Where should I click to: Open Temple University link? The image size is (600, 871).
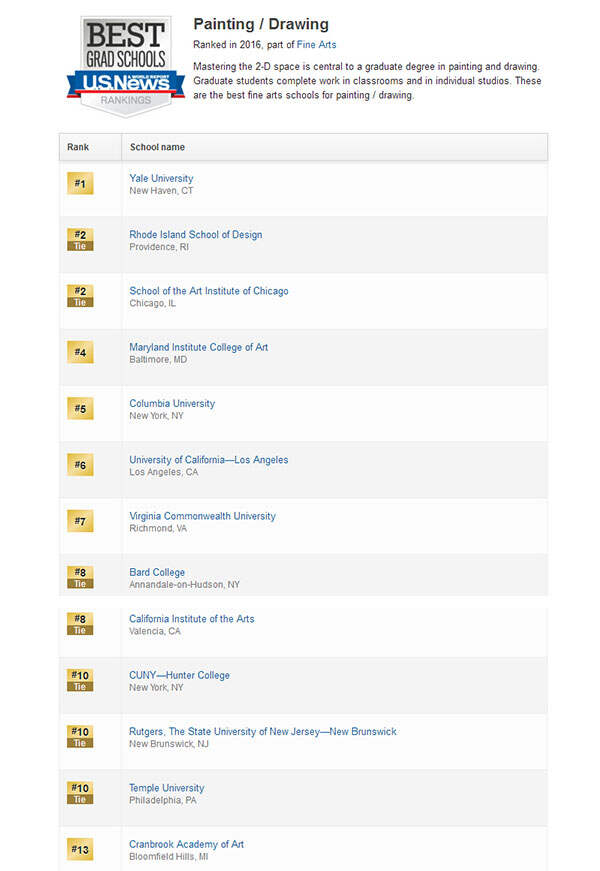tap(167, 788)
